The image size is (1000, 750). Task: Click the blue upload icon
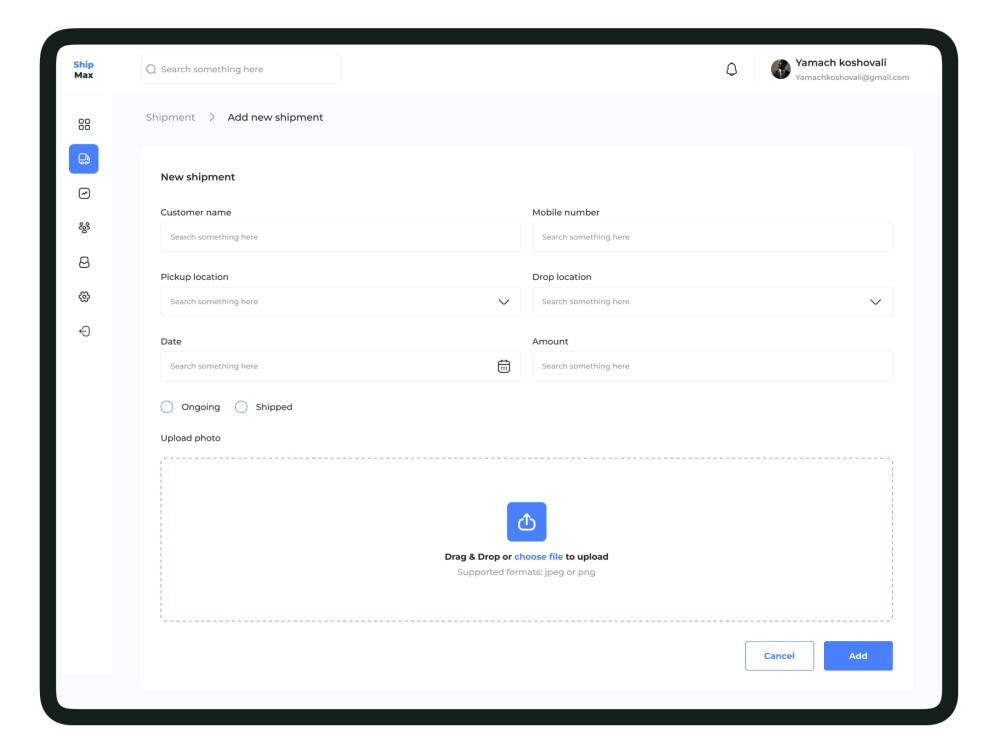tap(526, 522)
